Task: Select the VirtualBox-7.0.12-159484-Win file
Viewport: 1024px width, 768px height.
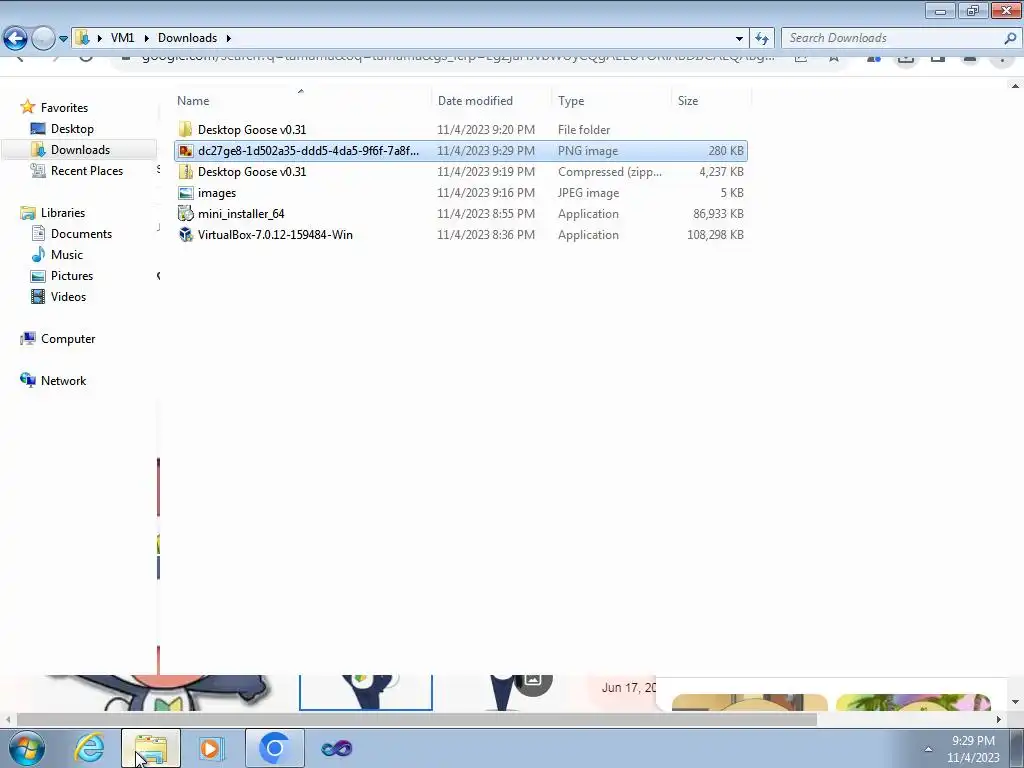Action: pyautogui.click(x=460, y=234)
